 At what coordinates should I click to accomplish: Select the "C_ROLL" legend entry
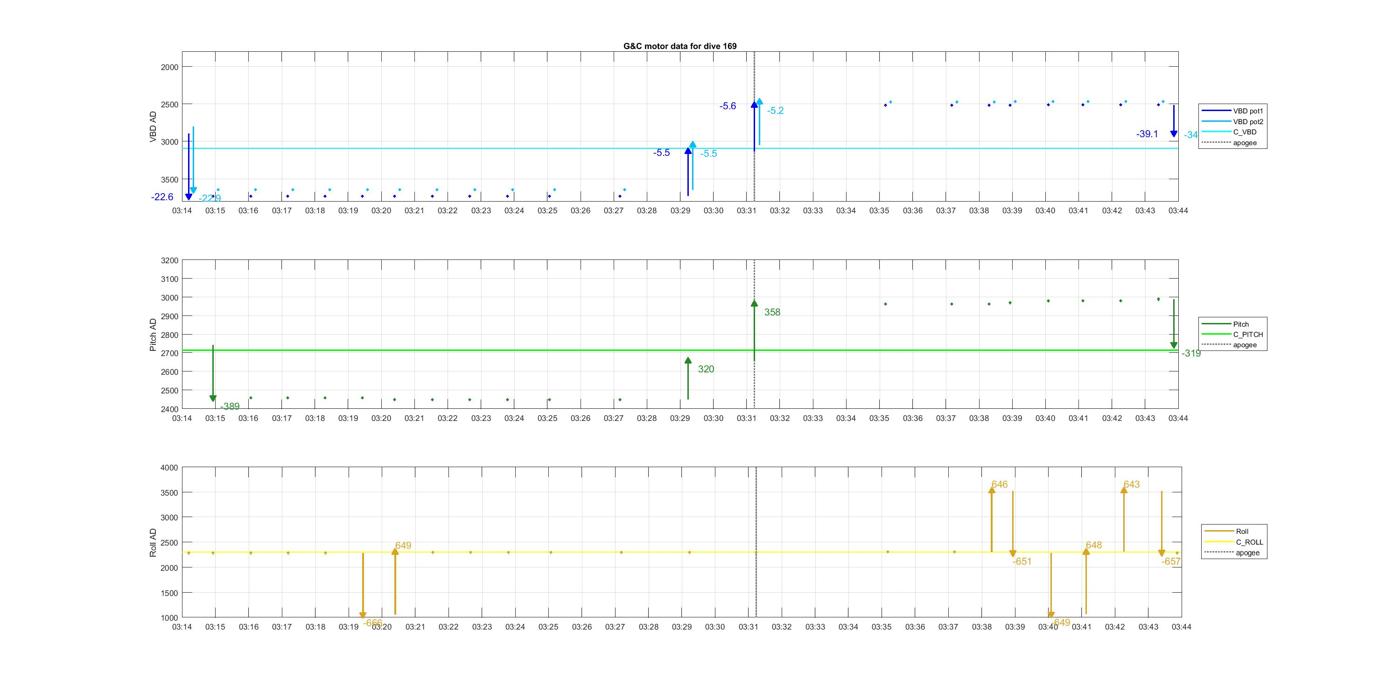[1234, 542]
